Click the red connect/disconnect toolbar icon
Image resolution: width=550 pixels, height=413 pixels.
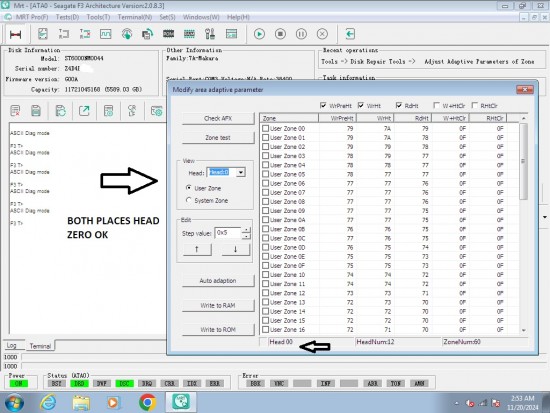[x=15, y=34]
